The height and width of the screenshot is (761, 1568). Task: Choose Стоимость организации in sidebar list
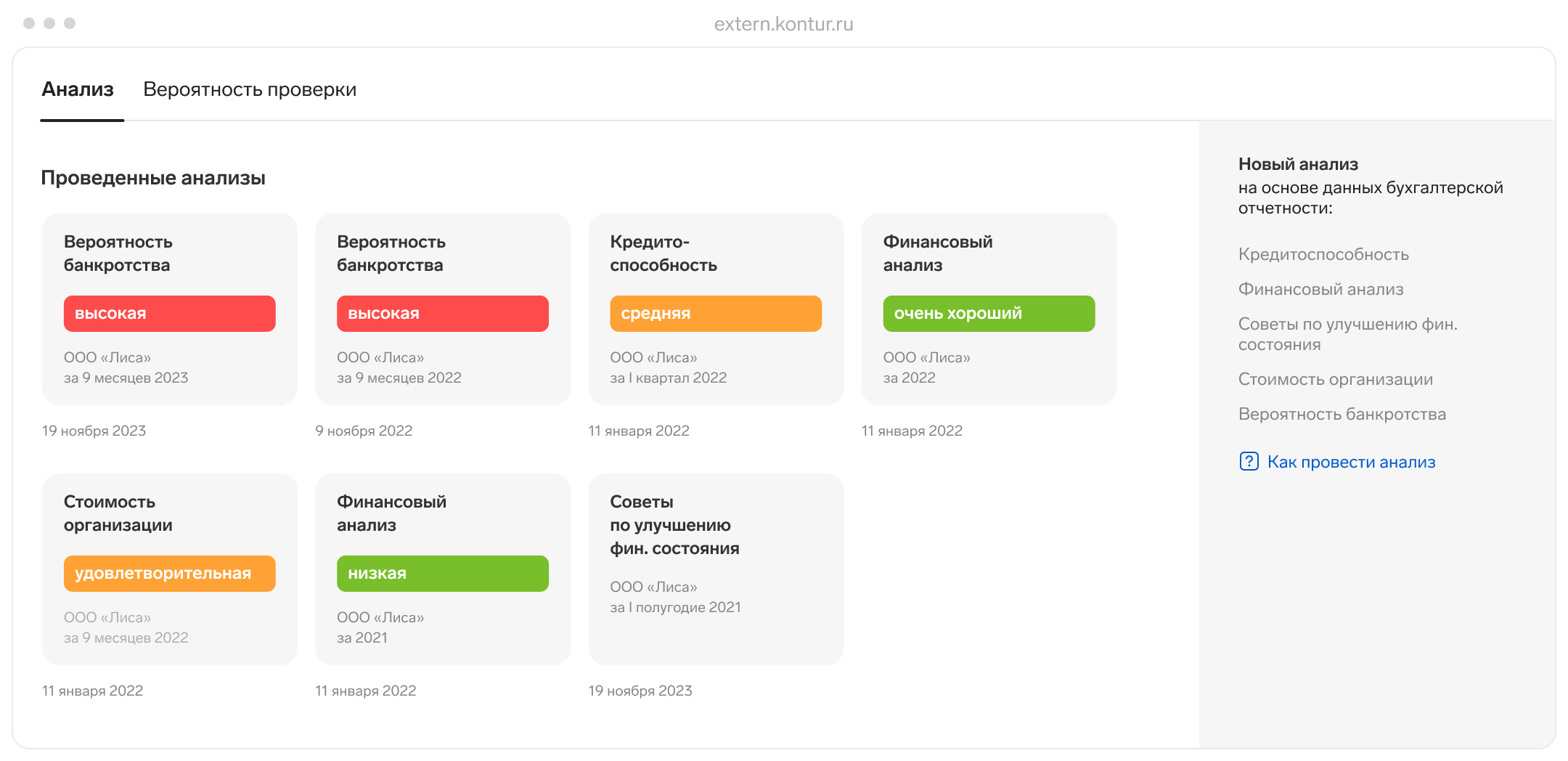(x=1335, y=379)
